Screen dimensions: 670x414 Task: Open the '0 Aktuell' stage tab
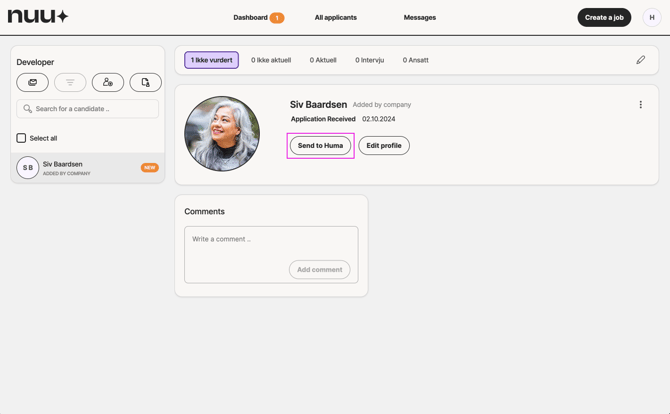(x=323, y=60)
